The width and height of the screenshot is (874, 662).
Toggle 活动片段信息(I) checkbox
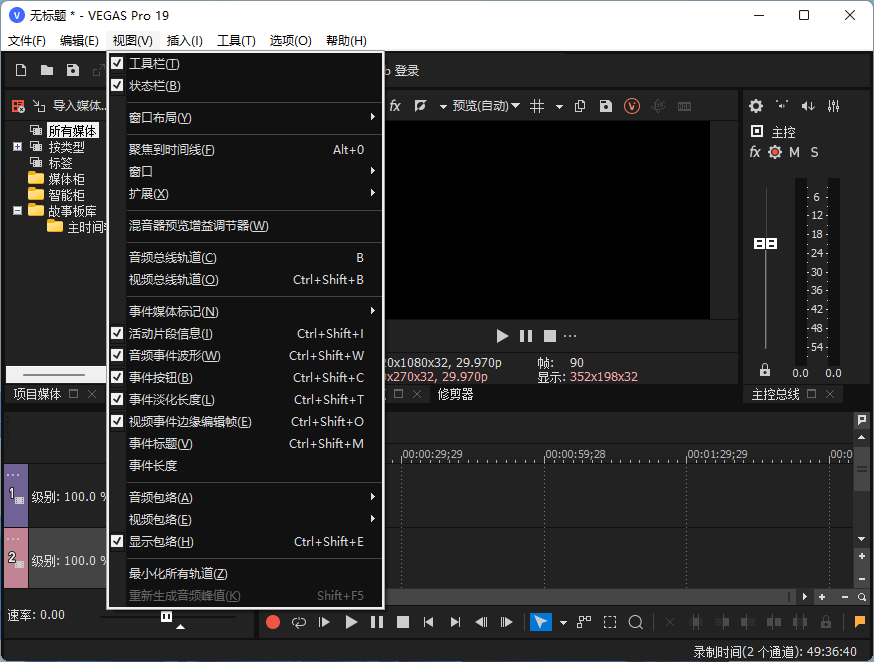point(117,333)
